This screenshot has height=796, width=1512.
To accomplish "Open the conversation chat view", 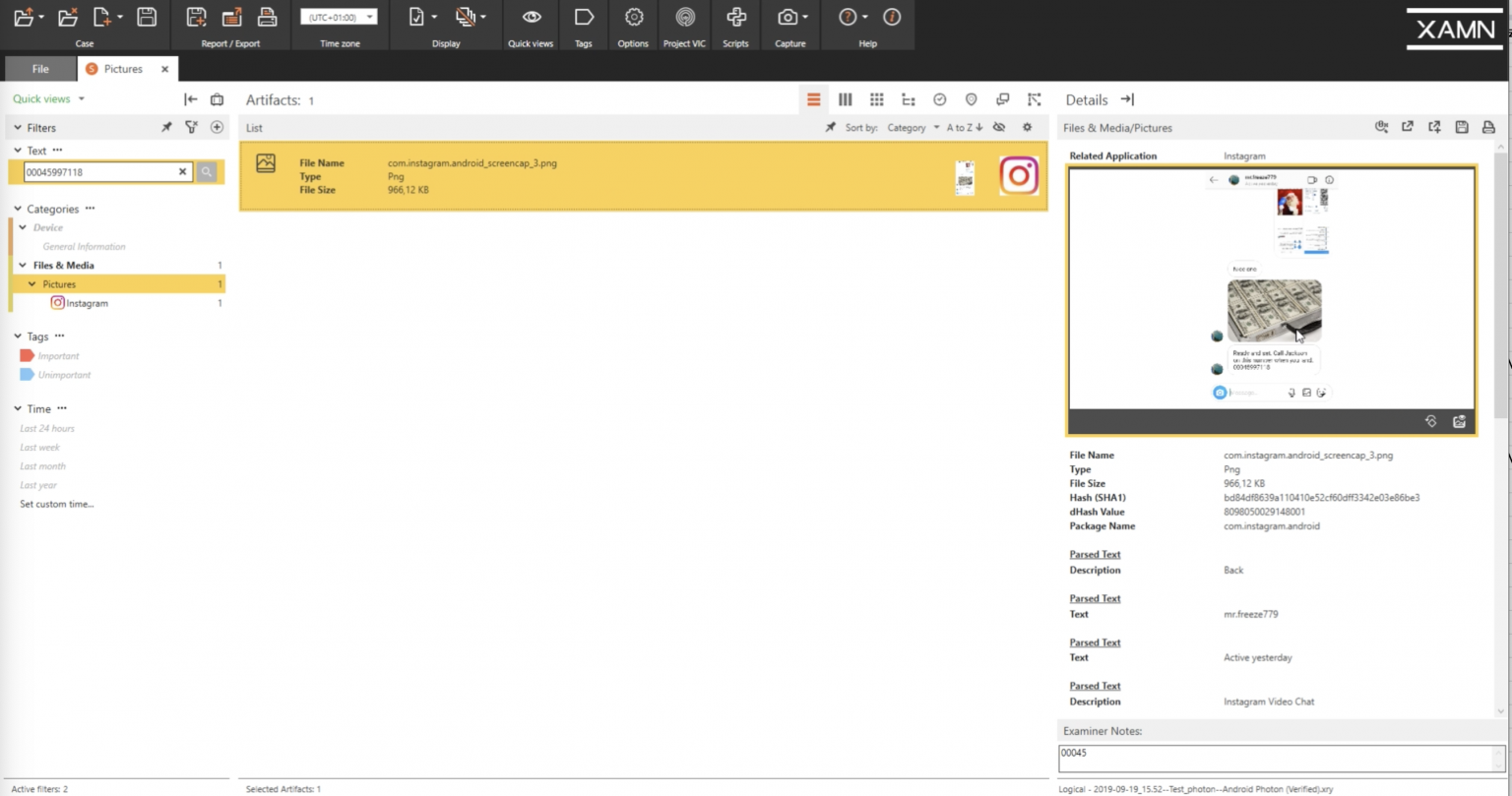I will tap(1002, 99).
